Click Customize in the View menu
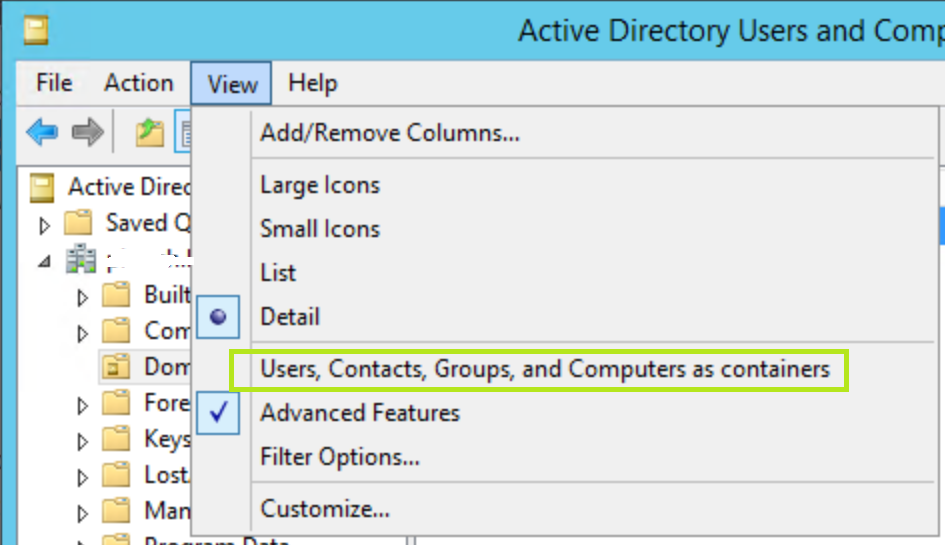This screenshot has height=545, width=945. [x=325, y=509]
